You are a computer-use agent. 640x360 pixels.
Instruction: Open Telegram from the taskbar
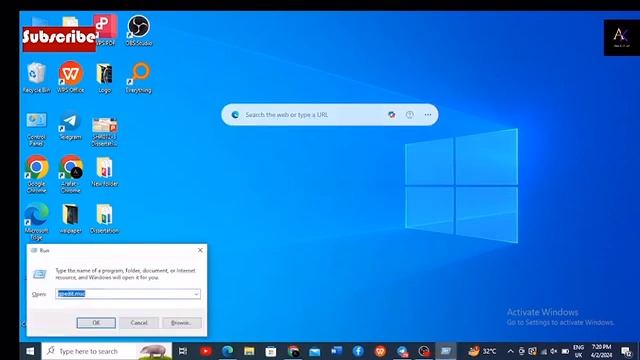pyautogui.click(x=402, y=351)
